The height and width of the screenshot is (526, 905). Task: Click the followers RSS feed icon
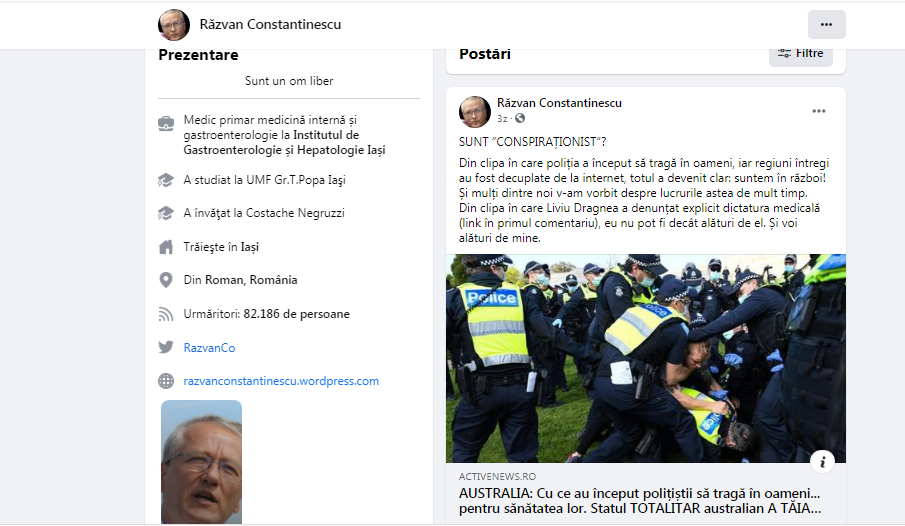(x=166, y=314)
